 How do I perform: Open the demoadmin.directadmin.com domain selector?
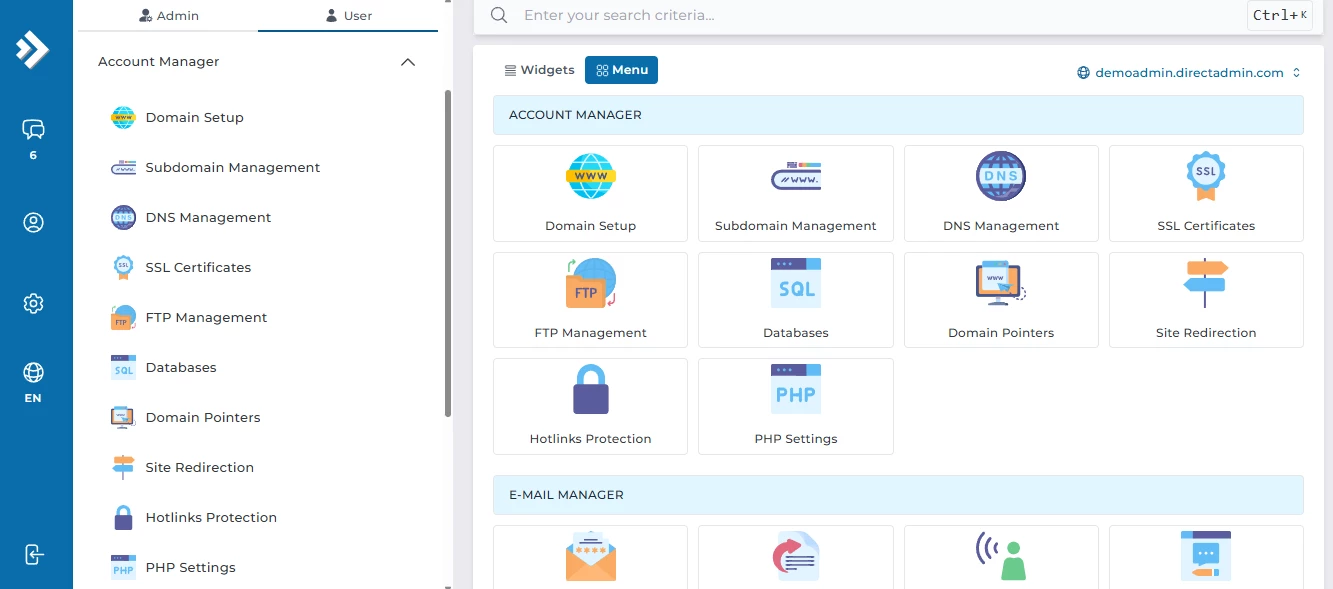click(1189, 73)
